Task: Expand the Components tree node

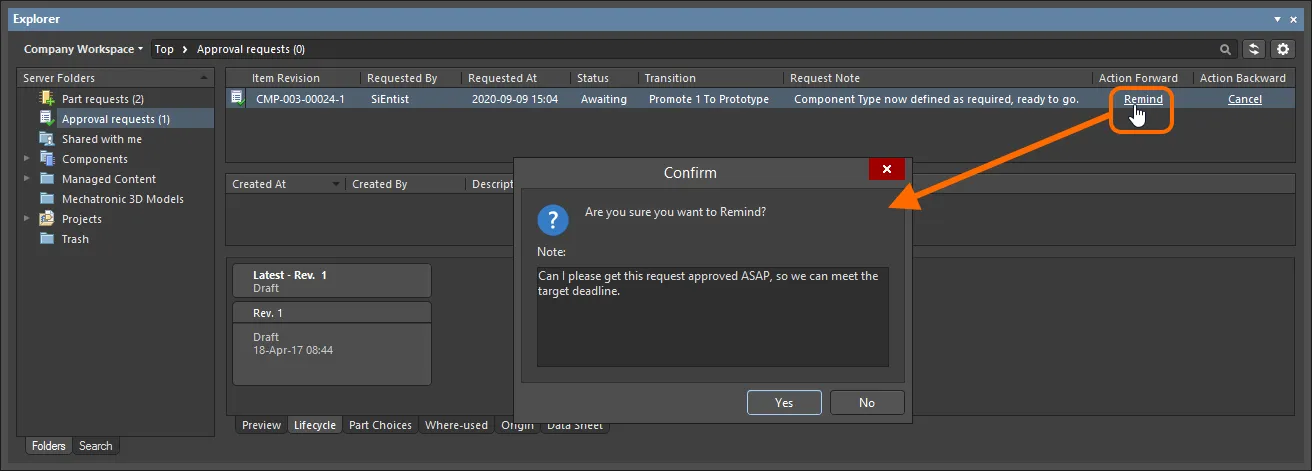Action: [x=27, y=159]
